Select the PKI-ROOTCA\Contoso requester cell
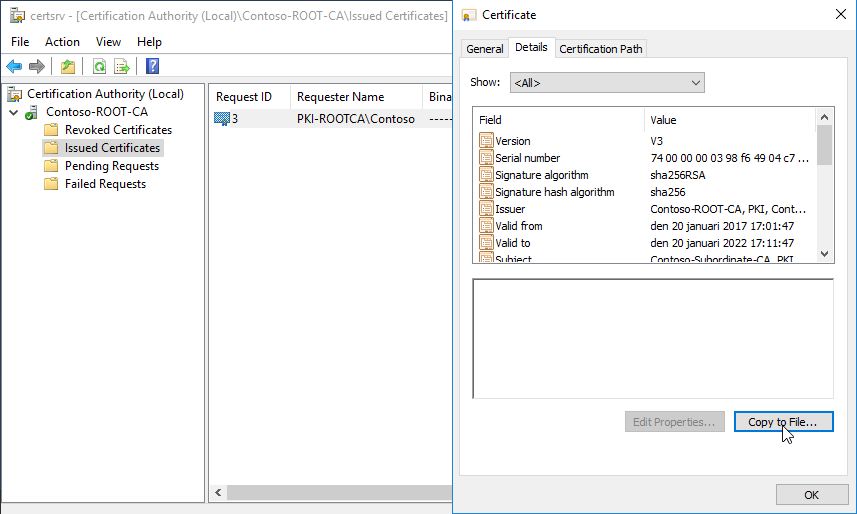Image resolution: width=857 pixels, height=514 pixels. point(356,119)
